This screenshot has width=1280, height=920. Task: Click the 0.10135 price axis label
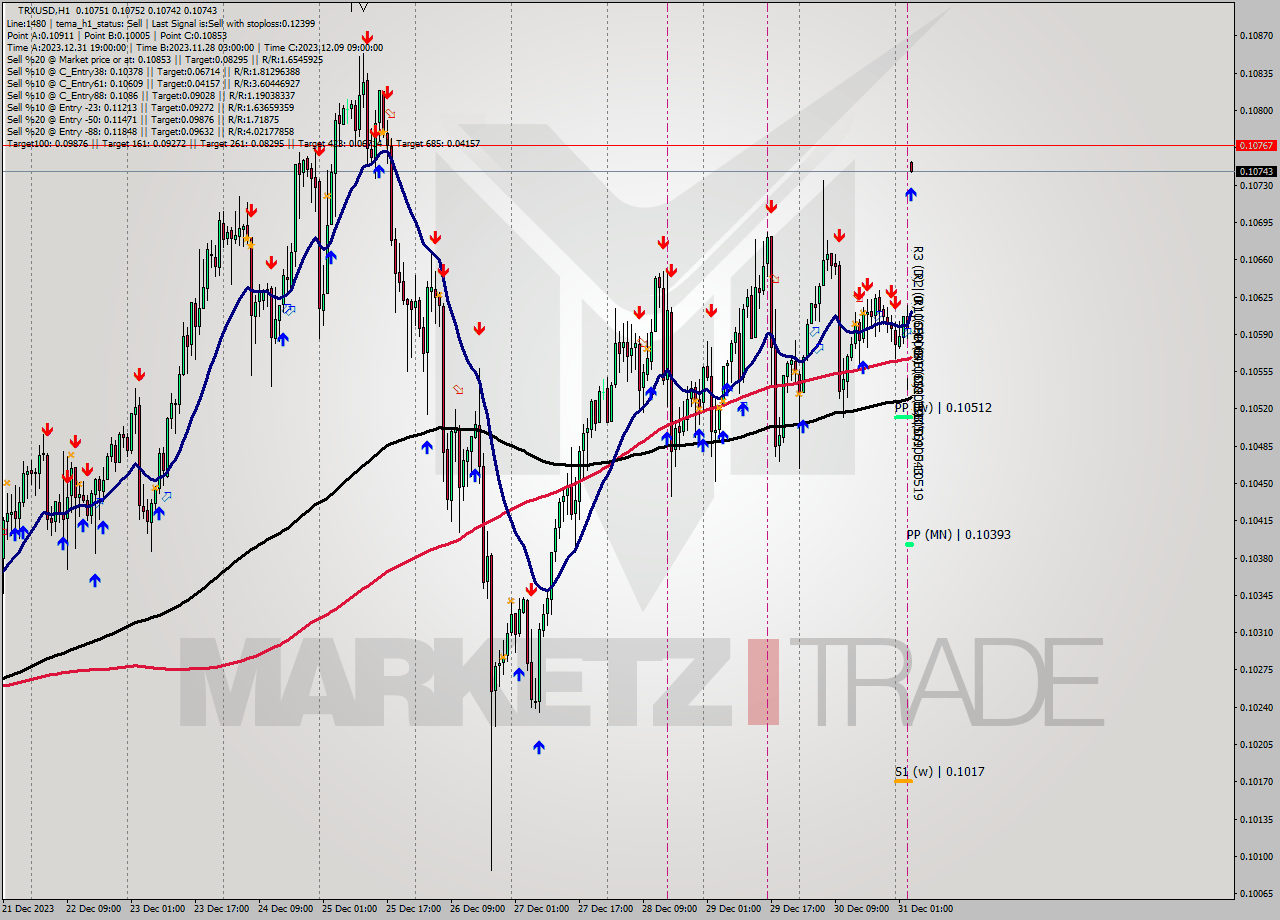[1256, 819]
